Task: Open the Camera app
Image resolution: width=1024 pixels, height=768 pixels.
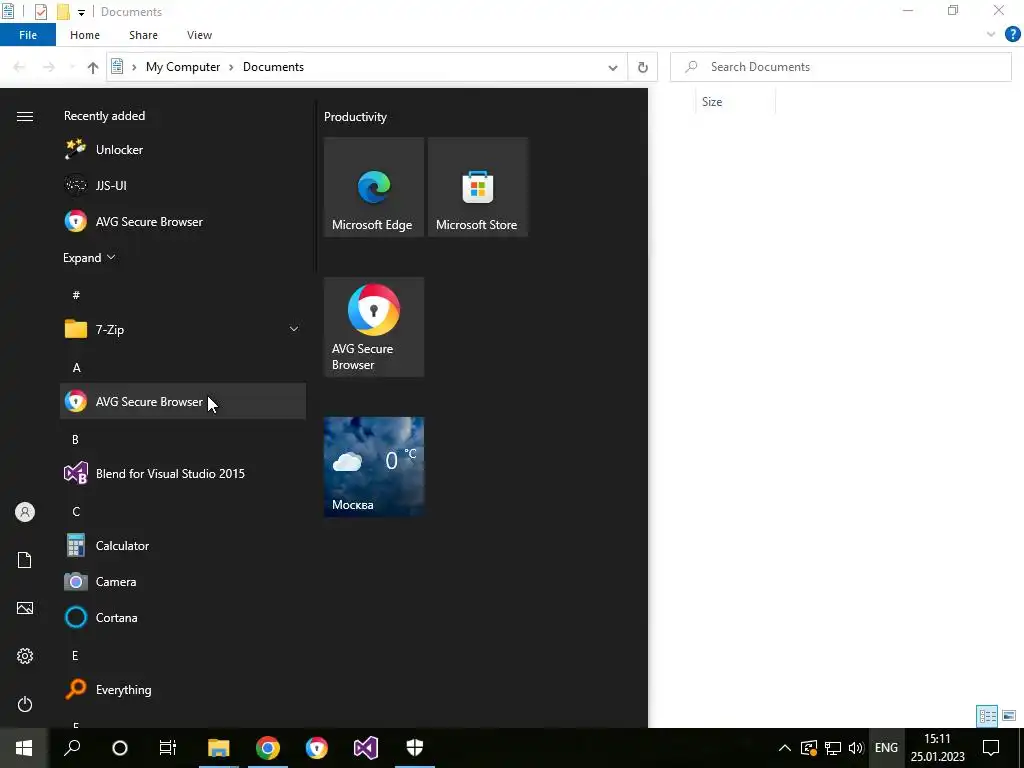Action: pyautogui.click(x=183, y=581)
